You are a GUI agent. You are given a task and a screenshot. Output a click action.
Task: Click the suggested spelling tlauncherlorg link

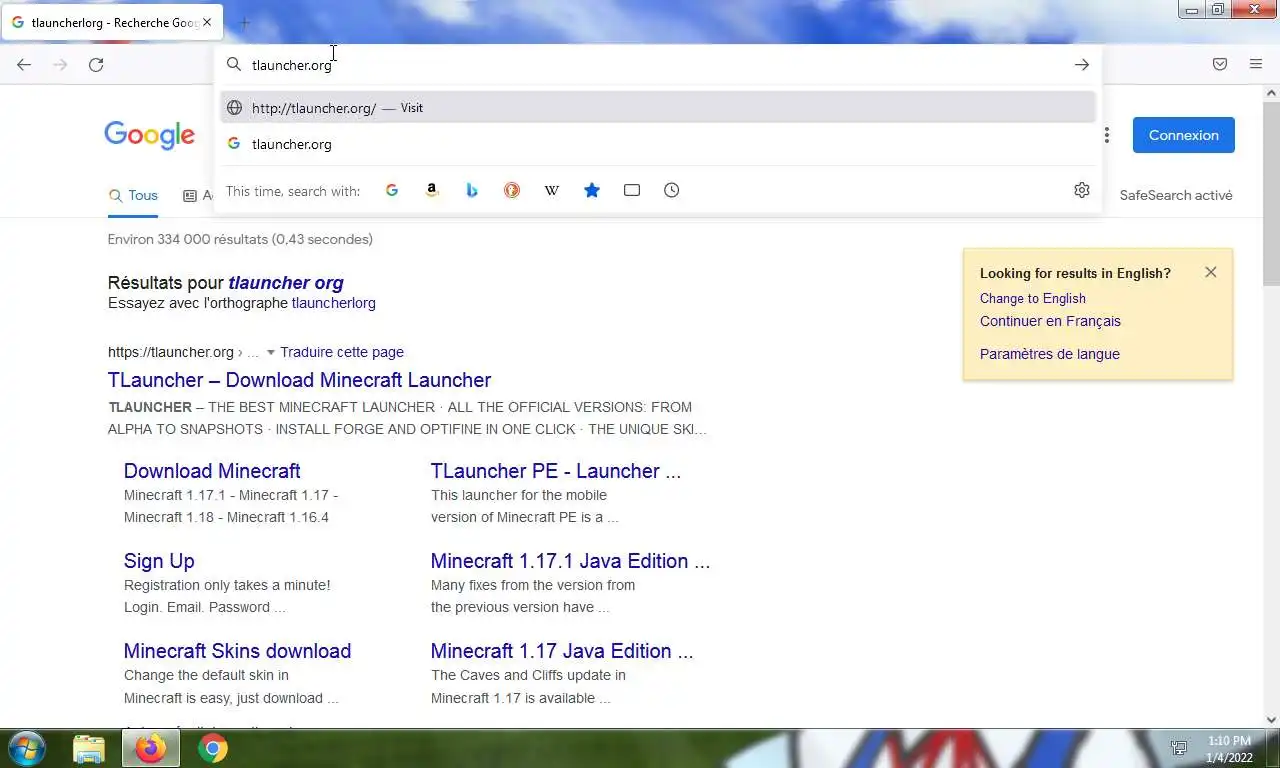click(333, 303)
